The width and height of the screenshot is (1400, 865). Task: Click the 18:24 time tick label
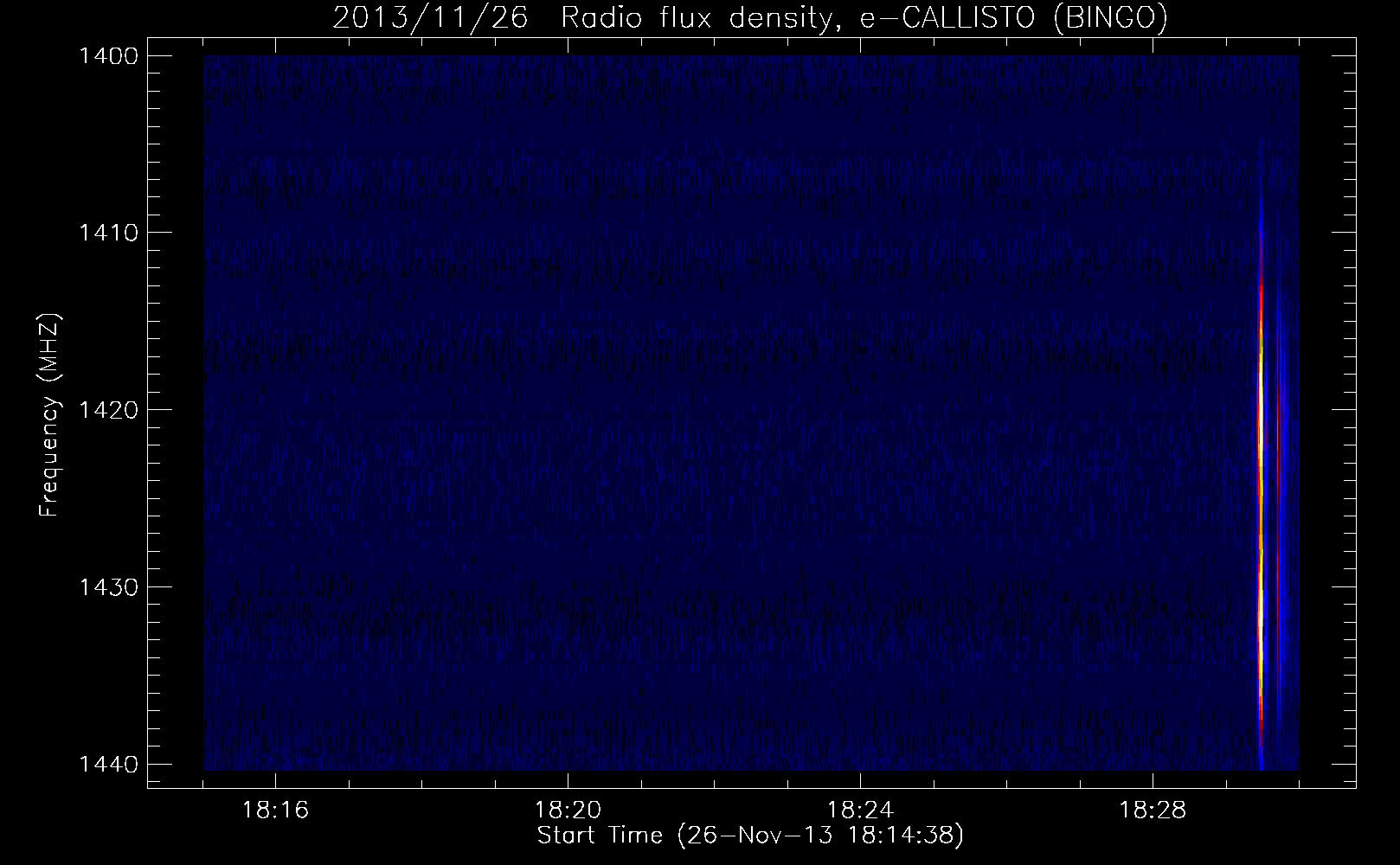861,811
